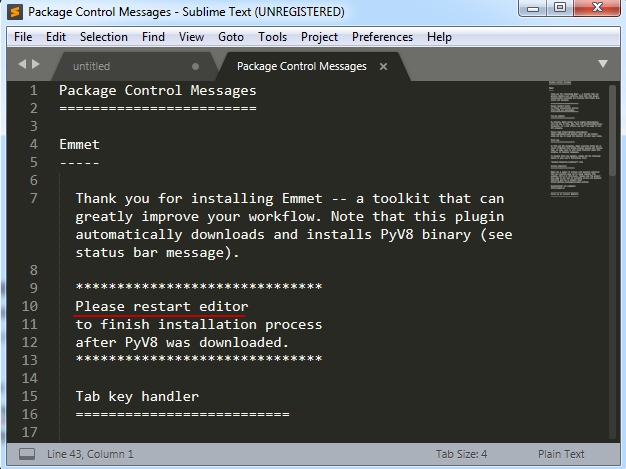The image size is (626, 469).
Task: Click the Sublime Text logo in title bar
Action: point(15,12)
